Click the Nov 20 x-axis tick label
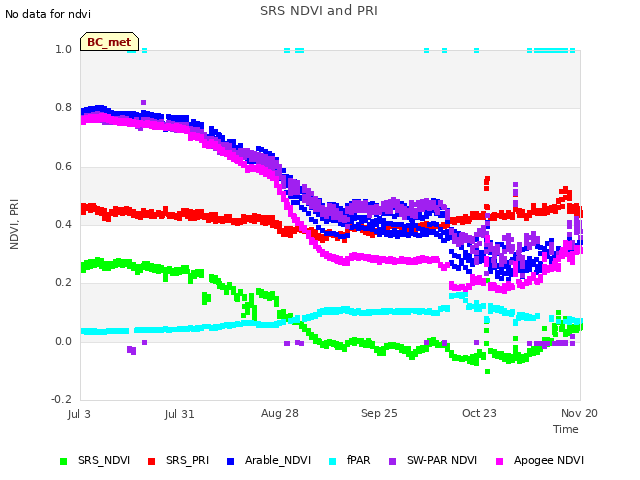 point(579,413)
